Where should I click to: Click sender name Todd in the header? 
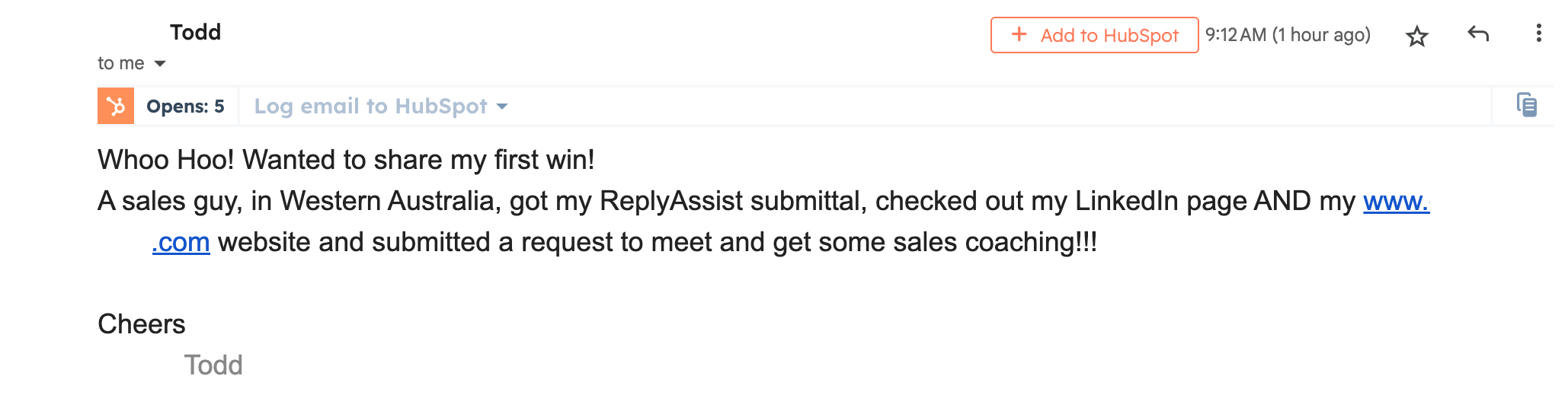pos(196,32)
